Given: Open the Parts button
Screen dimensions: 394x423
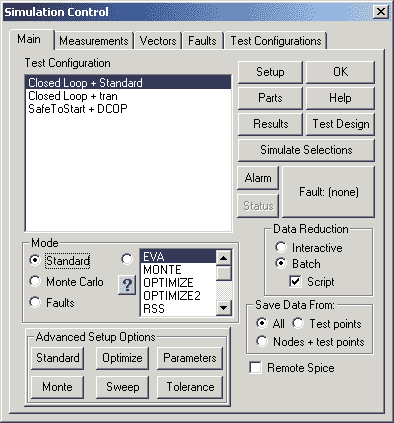Looking at the screenshot, I should [x=270, y=98].
